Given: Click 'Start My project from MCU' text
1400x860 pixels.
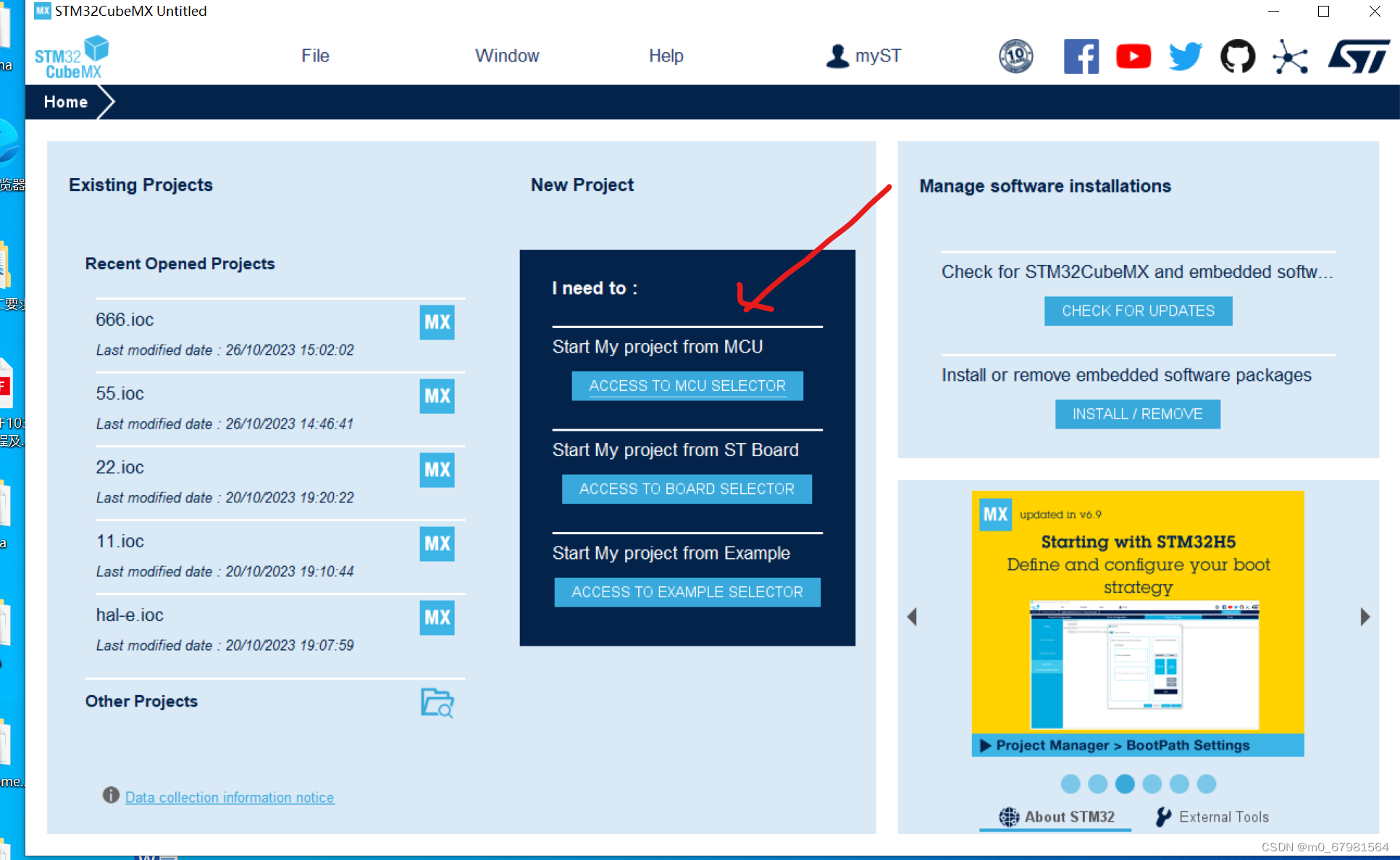Looking at the screenshot, I should tap(658, 347).
